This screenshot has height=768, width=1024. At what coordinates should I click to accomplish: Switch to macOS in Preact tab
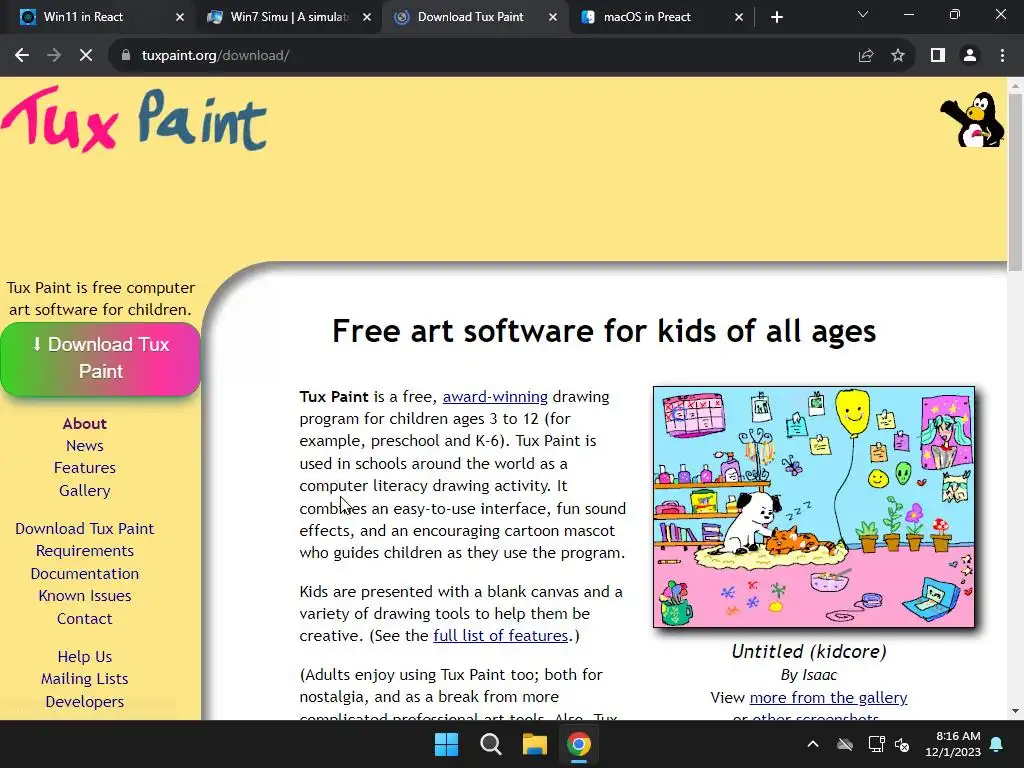(x=661, y=17)
